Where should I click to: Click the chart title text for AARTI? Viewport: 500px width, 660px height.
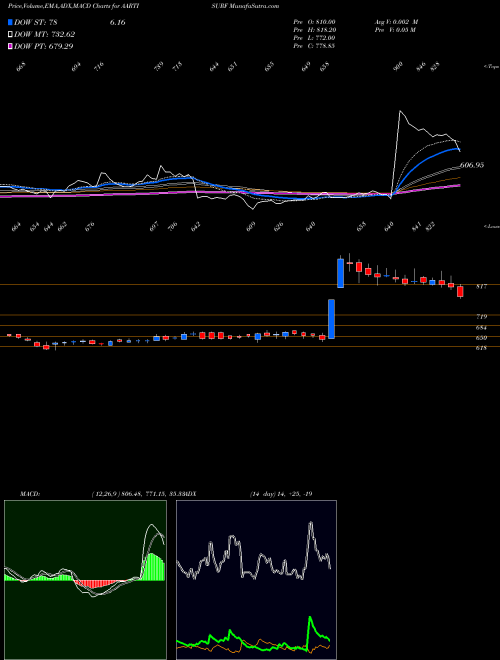pos(76,6)
